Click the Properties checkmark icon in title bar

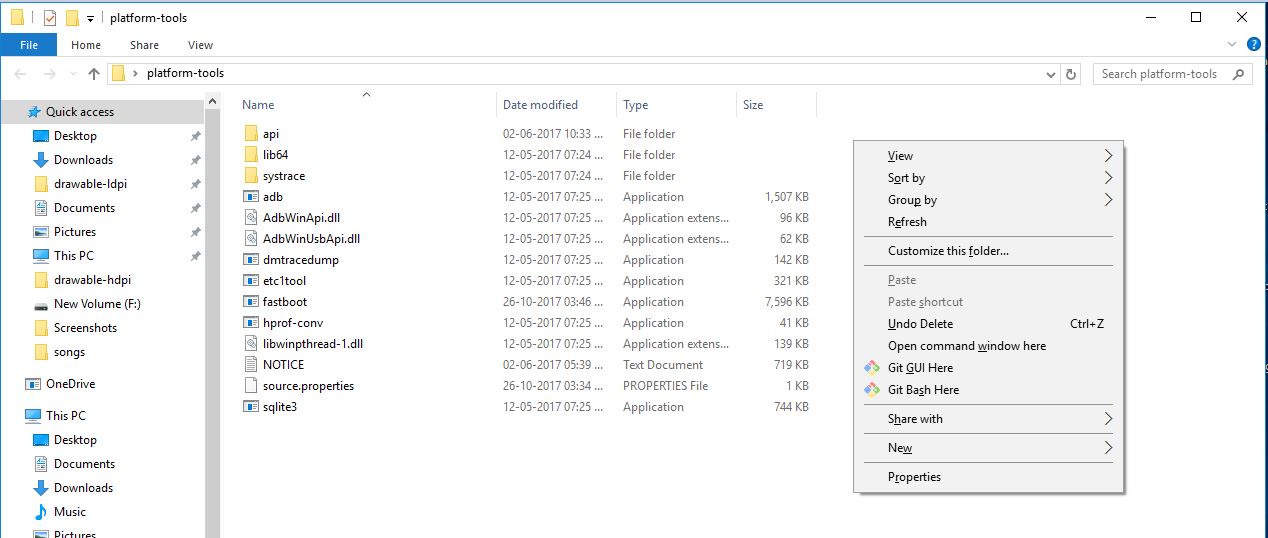[x=50, y=18]
